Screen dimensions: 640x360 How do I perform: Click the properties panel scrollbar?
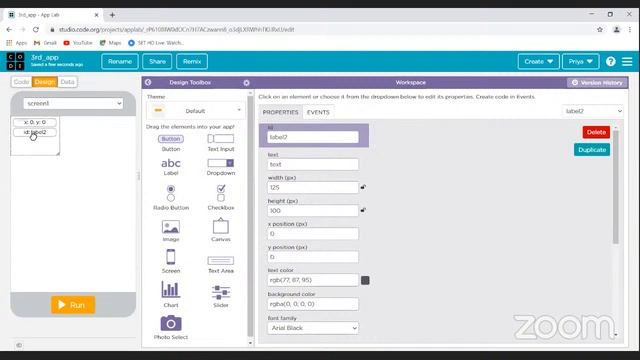pyautogui.click(x=616, y=187)
